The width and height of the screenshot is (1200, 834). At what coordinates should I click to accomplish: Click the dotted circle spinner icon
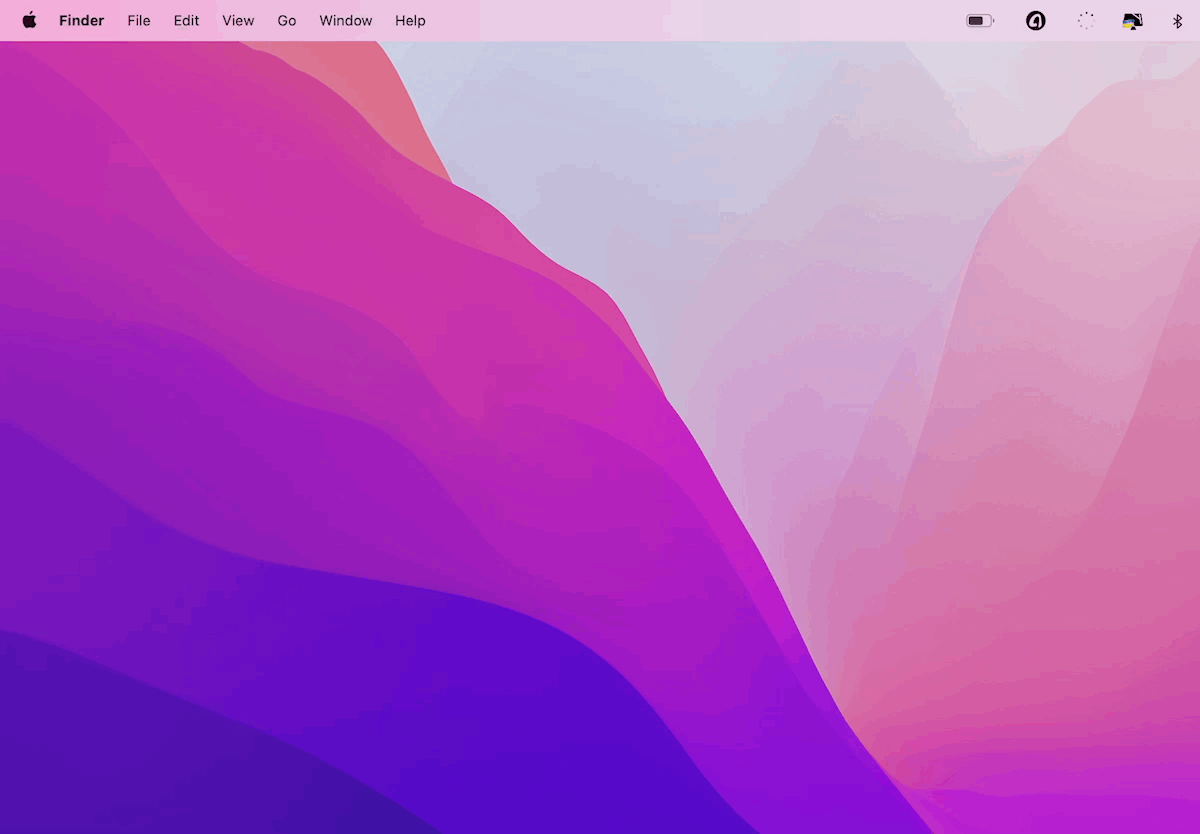1086,20
